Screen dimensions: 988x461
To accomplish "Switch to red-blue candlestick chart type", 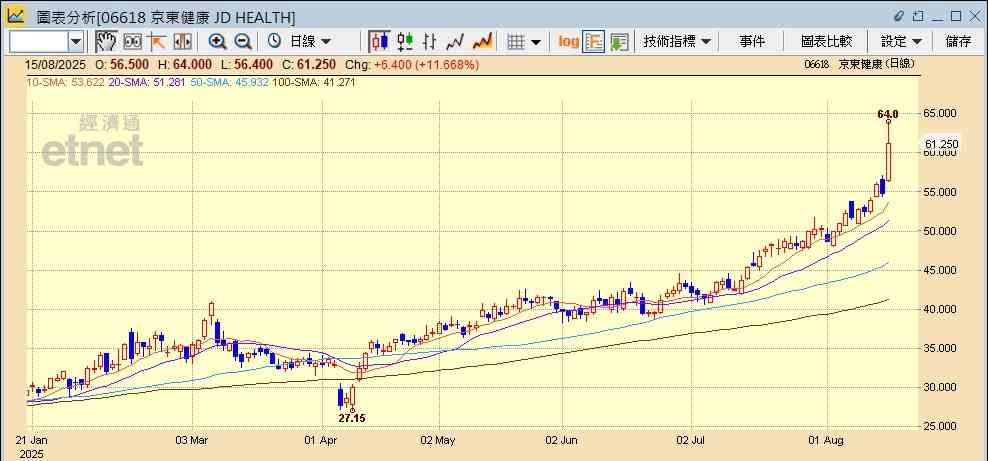I will [x=379, y=42].
